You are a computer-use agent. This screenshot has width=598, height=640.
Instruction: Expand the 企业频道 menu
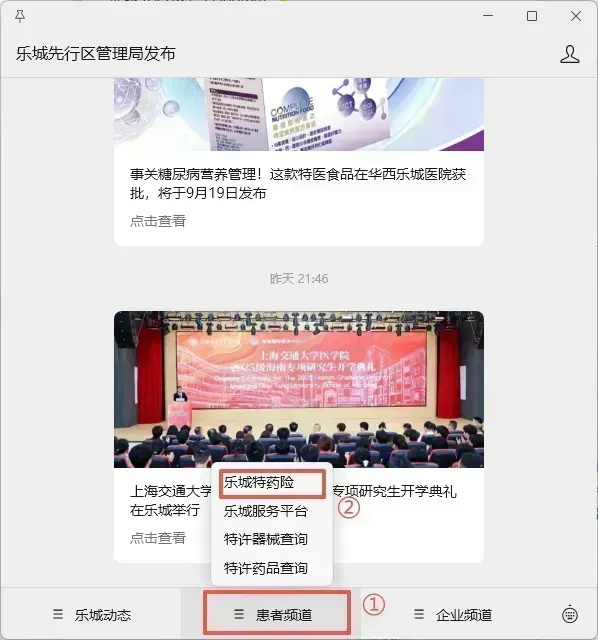click(x=452, y=614)
